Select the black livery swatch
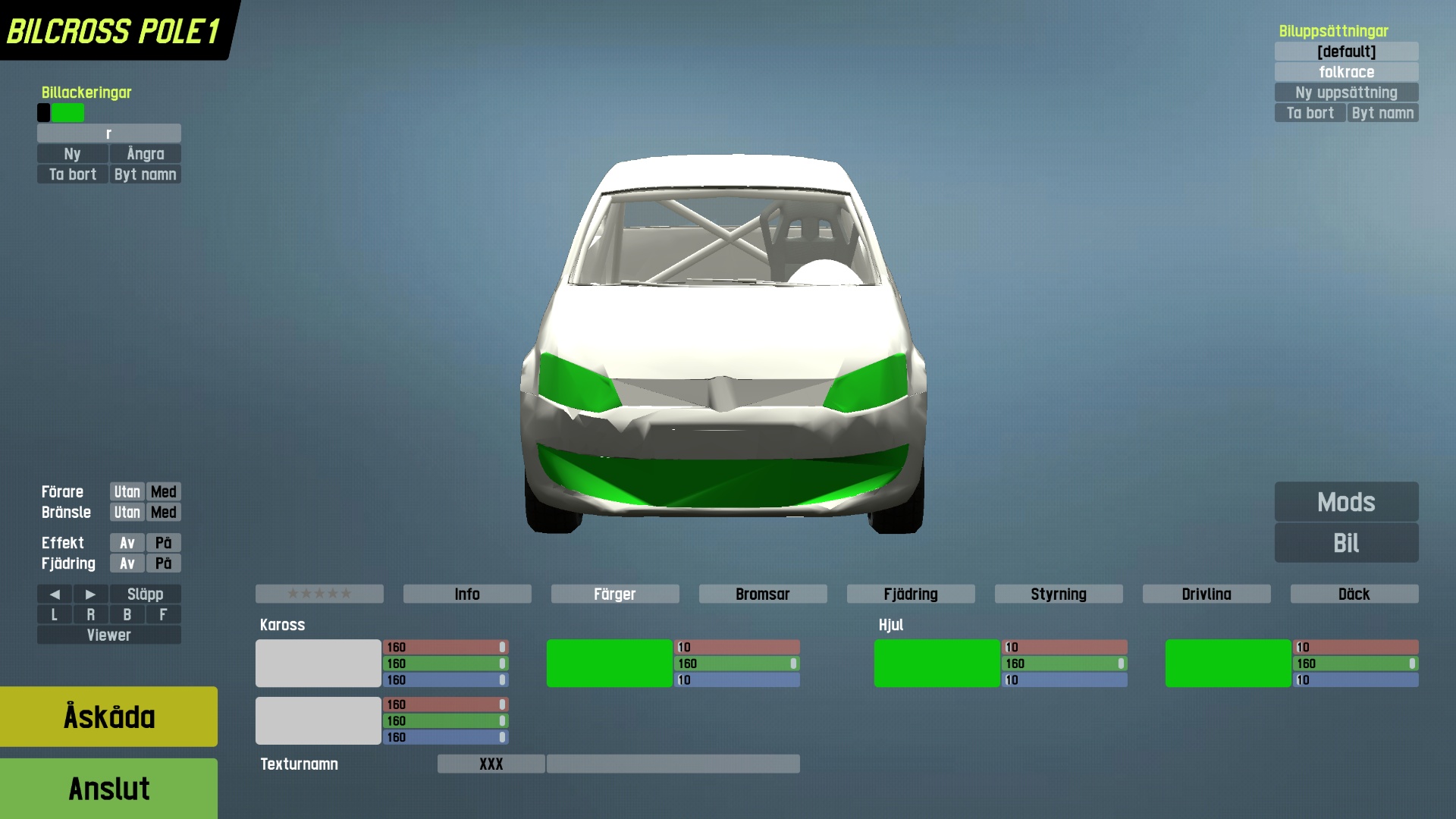 click(44, 113)
